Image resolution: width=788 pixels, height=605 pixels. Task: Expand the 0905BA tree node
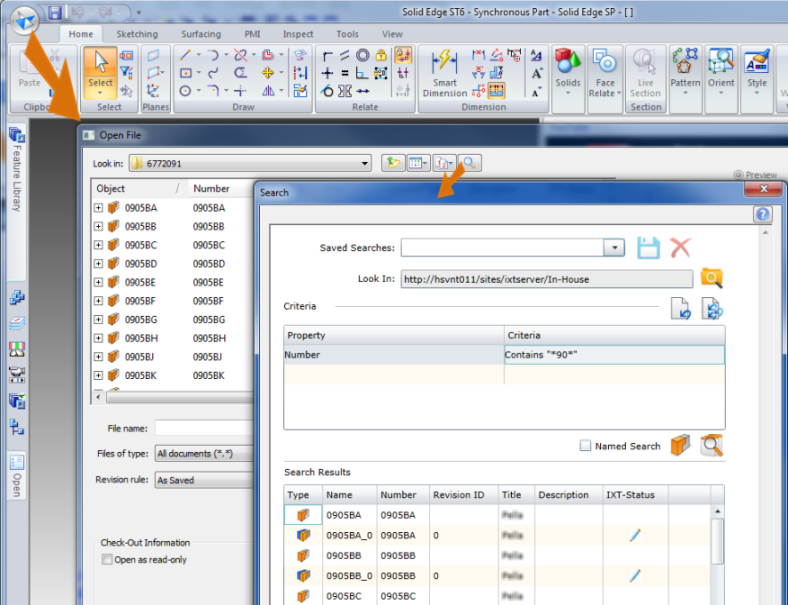[x=98, y=208]
